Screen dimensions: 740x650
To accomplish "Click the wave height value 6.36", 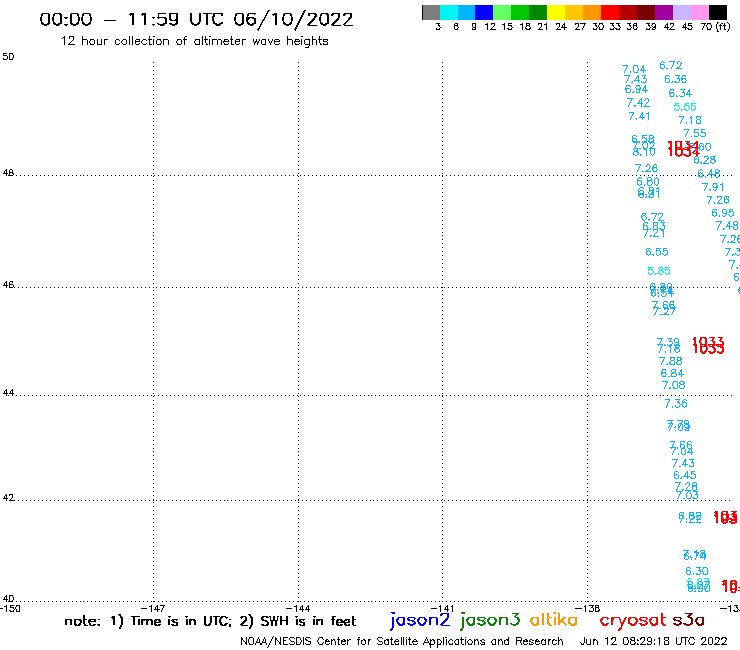I will 675,79.
